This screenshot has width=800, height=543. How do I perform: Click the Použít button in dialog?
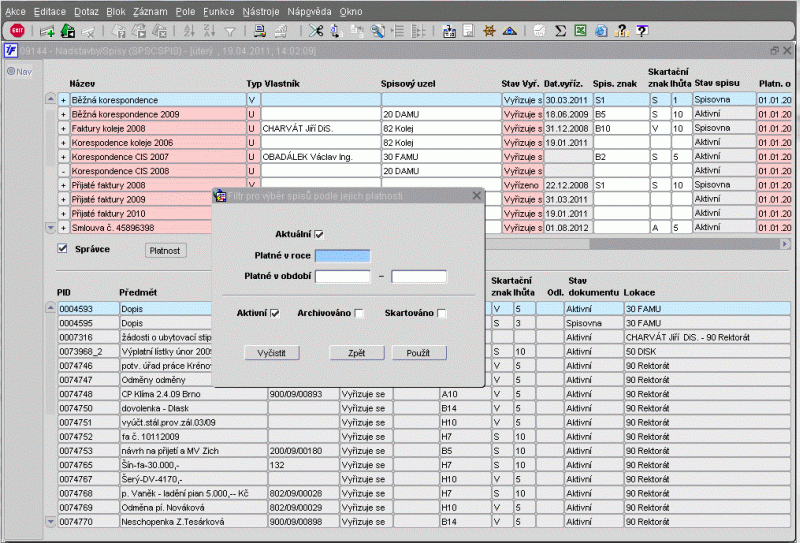tap(418, 353)
